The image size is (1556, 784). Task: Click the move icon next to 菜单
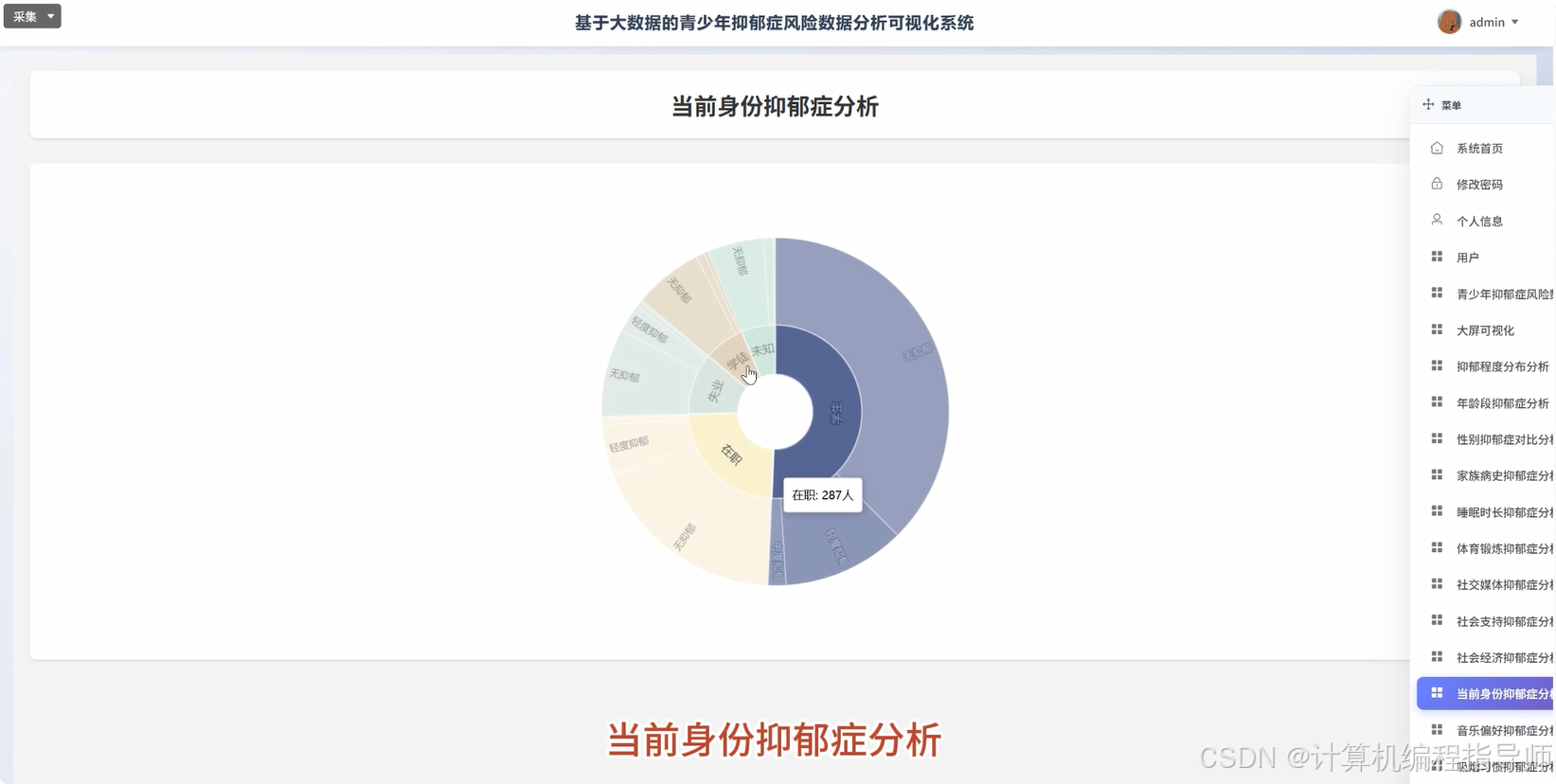point(1428,104)
